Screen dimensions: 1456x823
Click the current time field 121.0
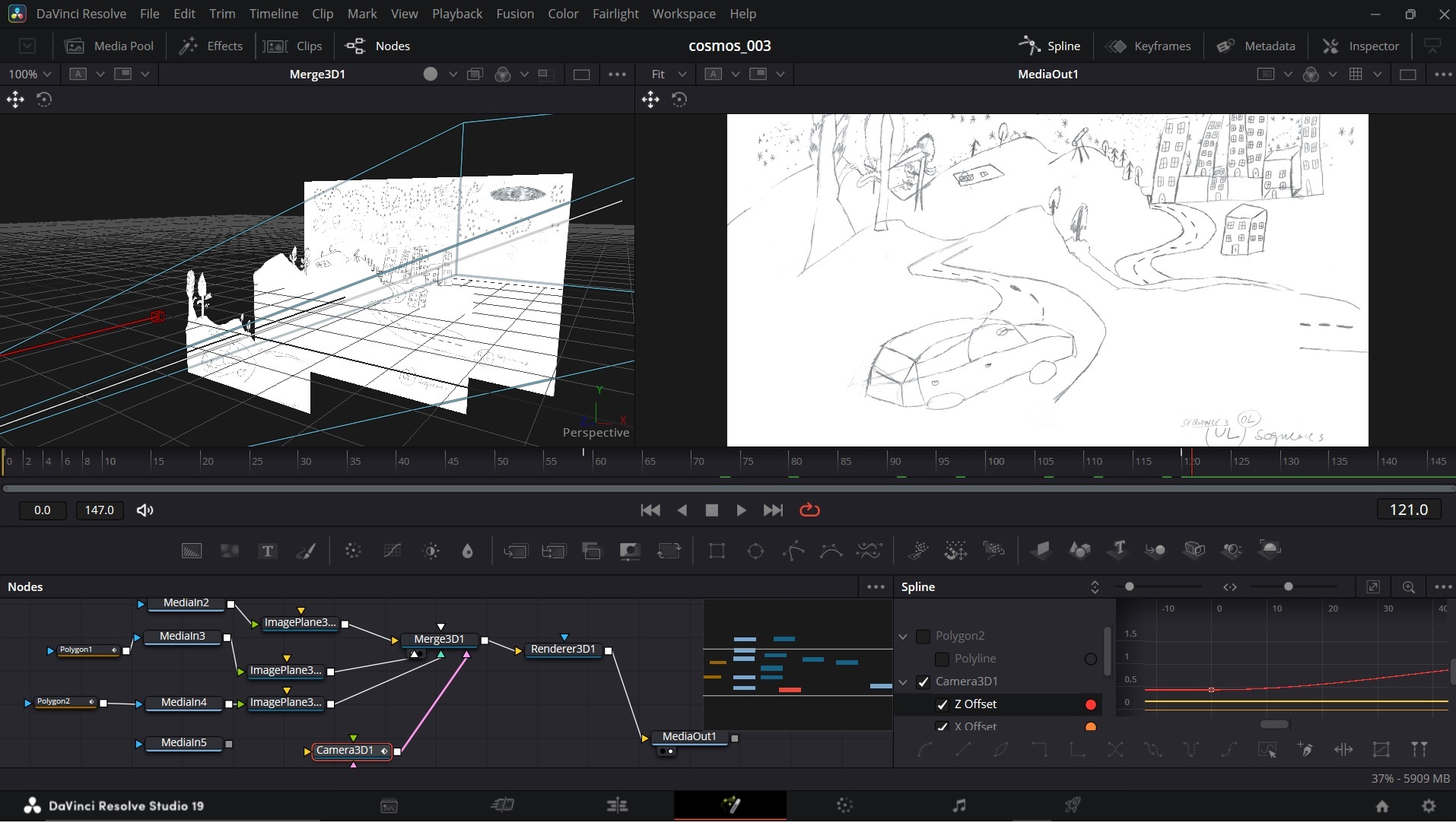(1408, 510)
